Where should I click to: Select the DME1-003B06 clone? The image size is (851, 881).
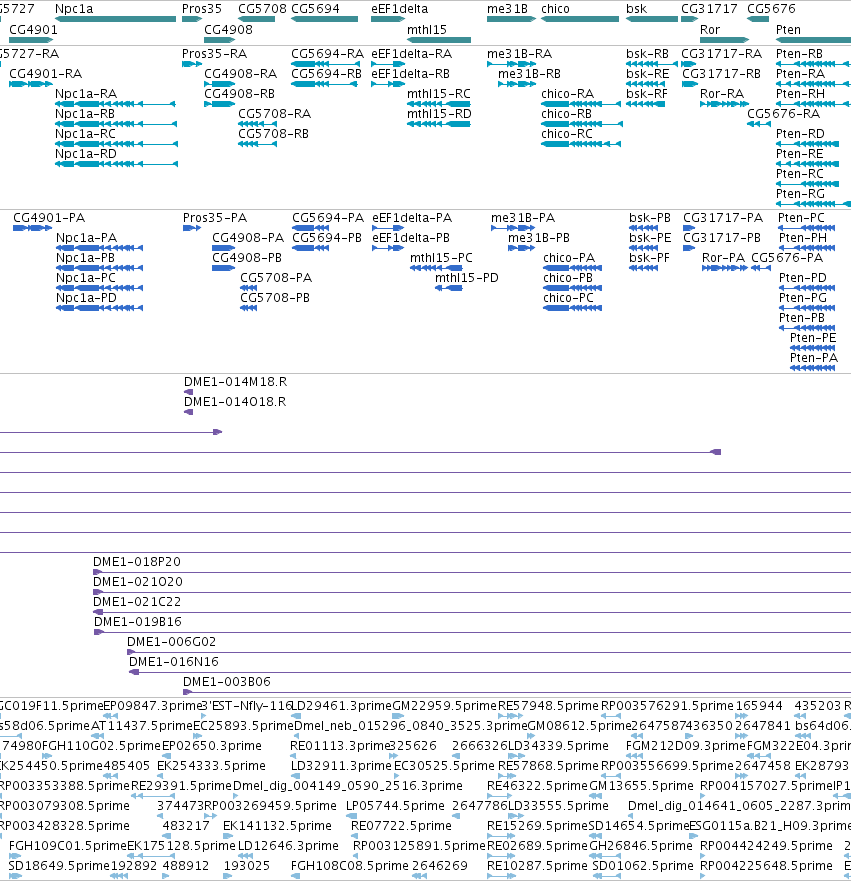coord(517,692)
